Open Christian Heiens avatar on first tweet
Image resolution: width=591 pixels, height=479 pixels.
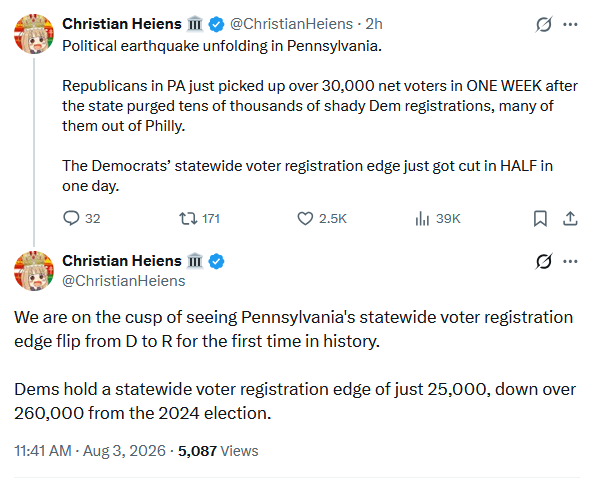[x=34, y=34]
